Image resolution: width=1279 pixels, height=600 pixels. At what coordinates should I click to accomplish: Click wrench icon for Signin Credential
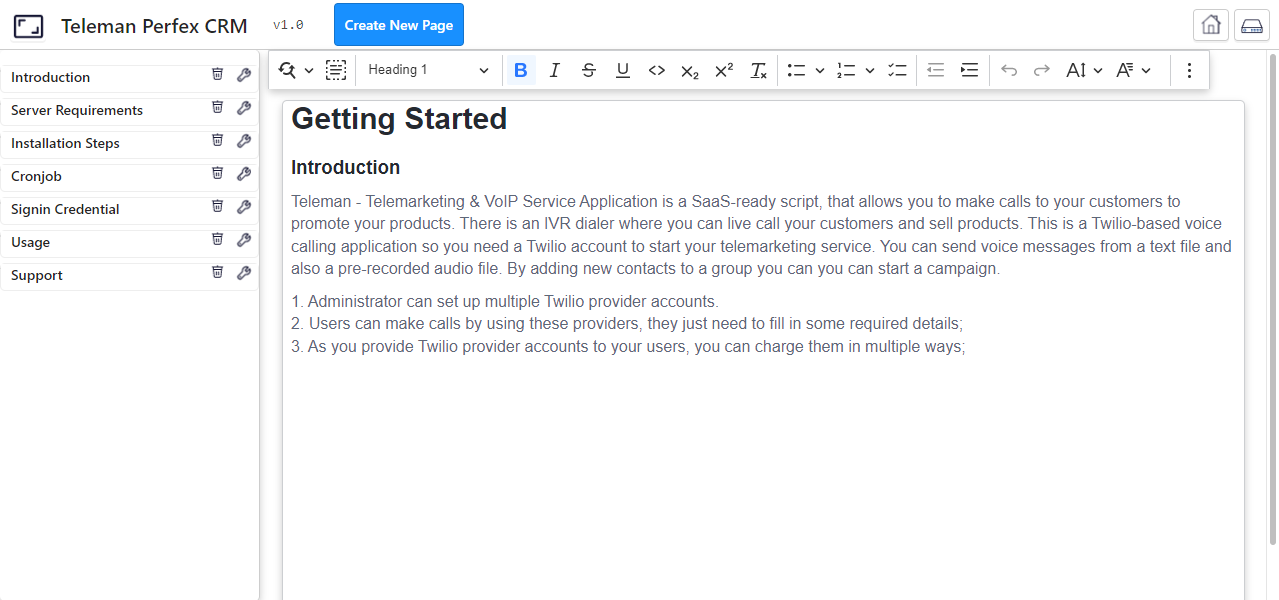pyautogui.click(x=243, y=207)
